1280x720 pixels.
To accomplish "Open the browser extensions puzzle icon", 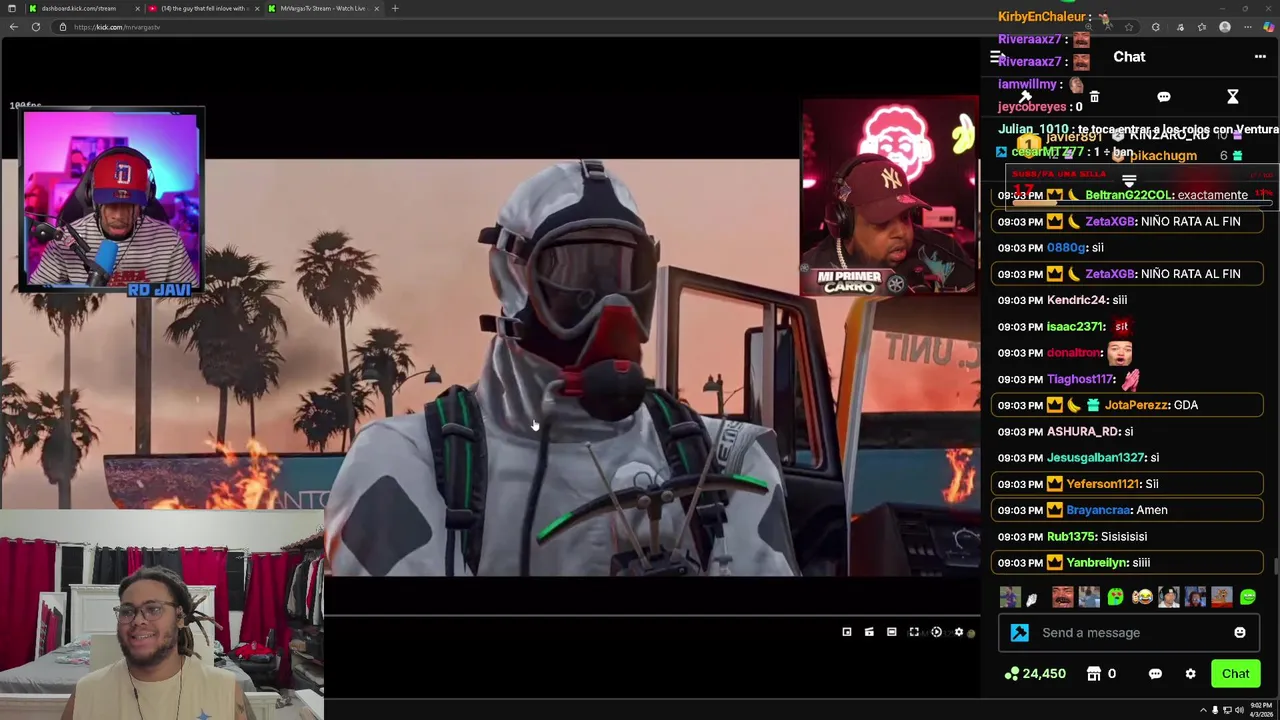I will coord(1155,27).
